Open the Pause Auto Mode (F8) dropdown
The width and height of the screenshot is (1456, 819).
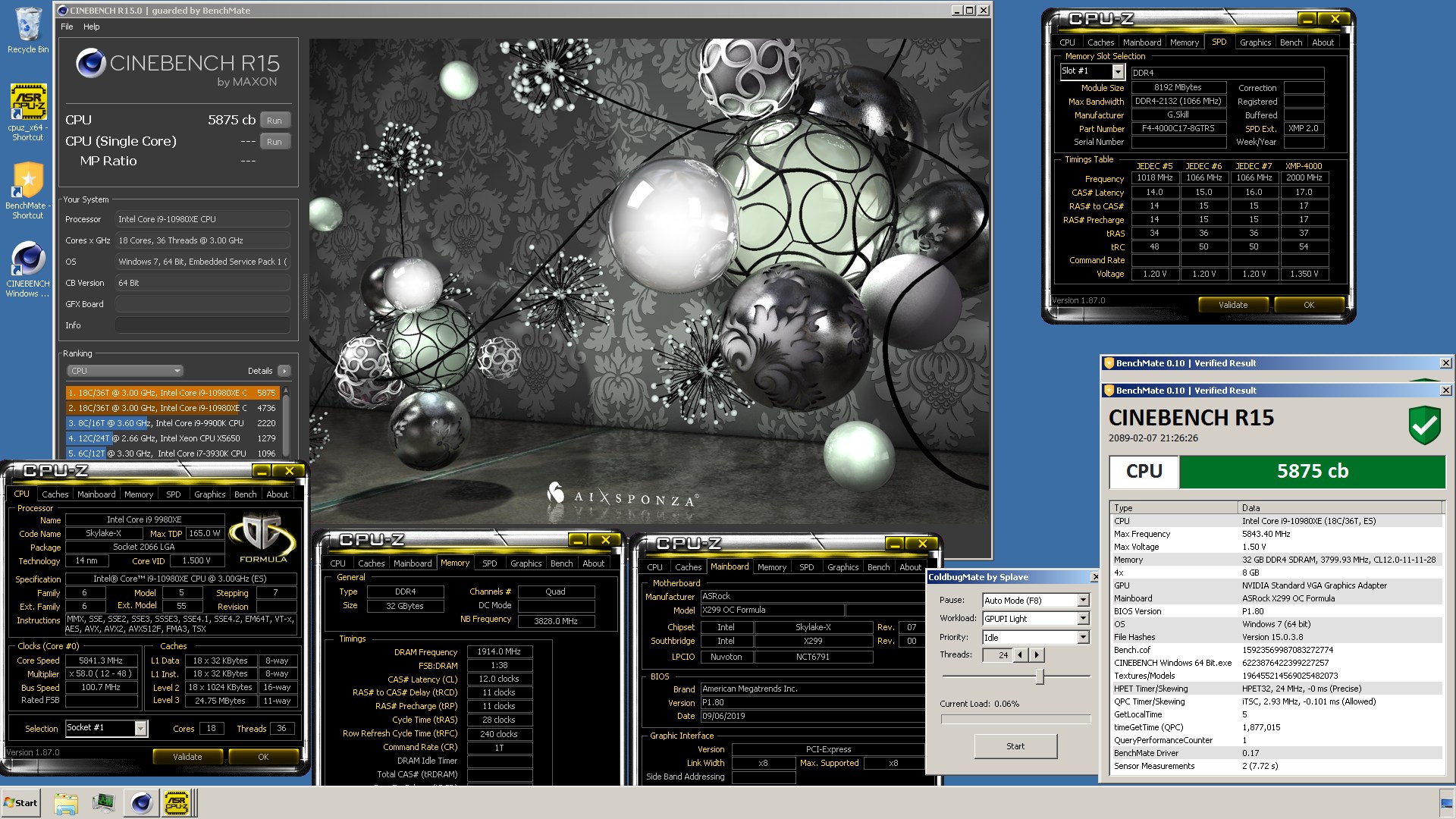pos(1083,601)
